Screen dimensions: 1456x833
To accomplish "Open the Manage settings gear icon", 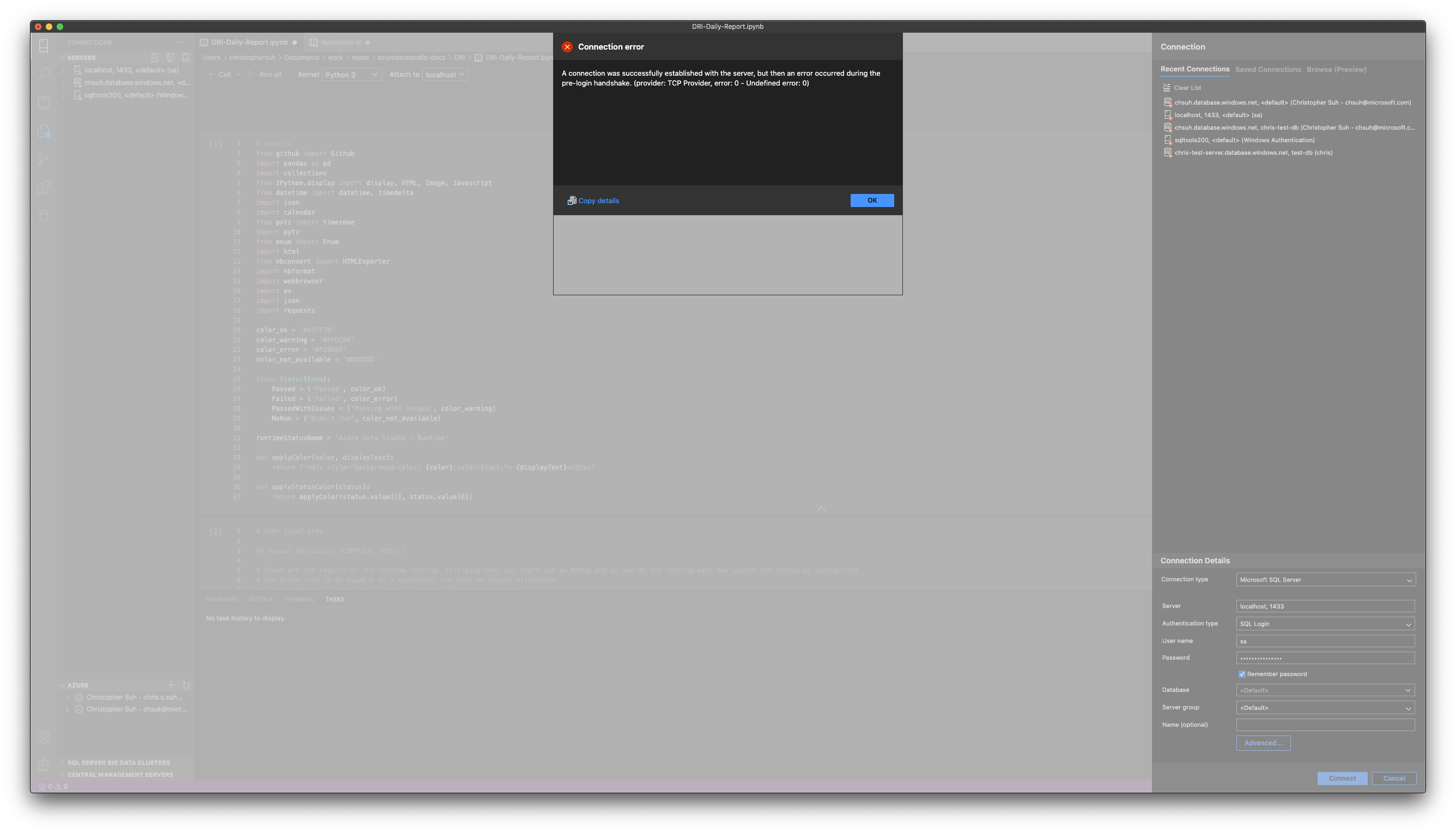I will [44, 765].
